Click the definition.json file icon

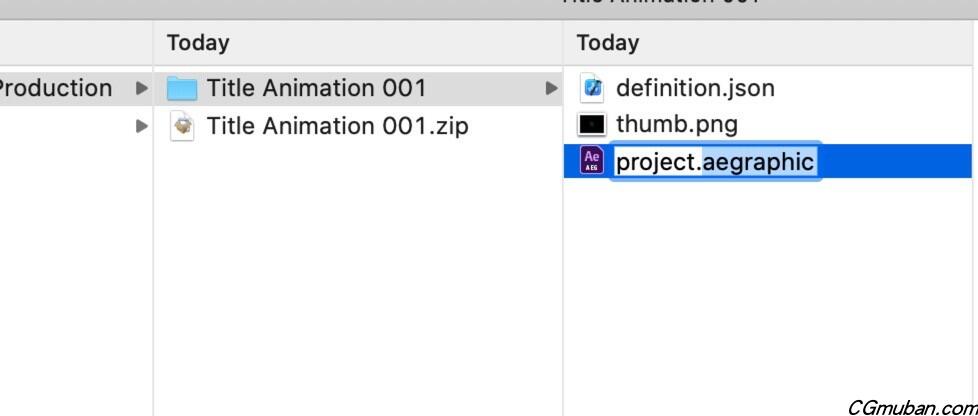point(592,89)
